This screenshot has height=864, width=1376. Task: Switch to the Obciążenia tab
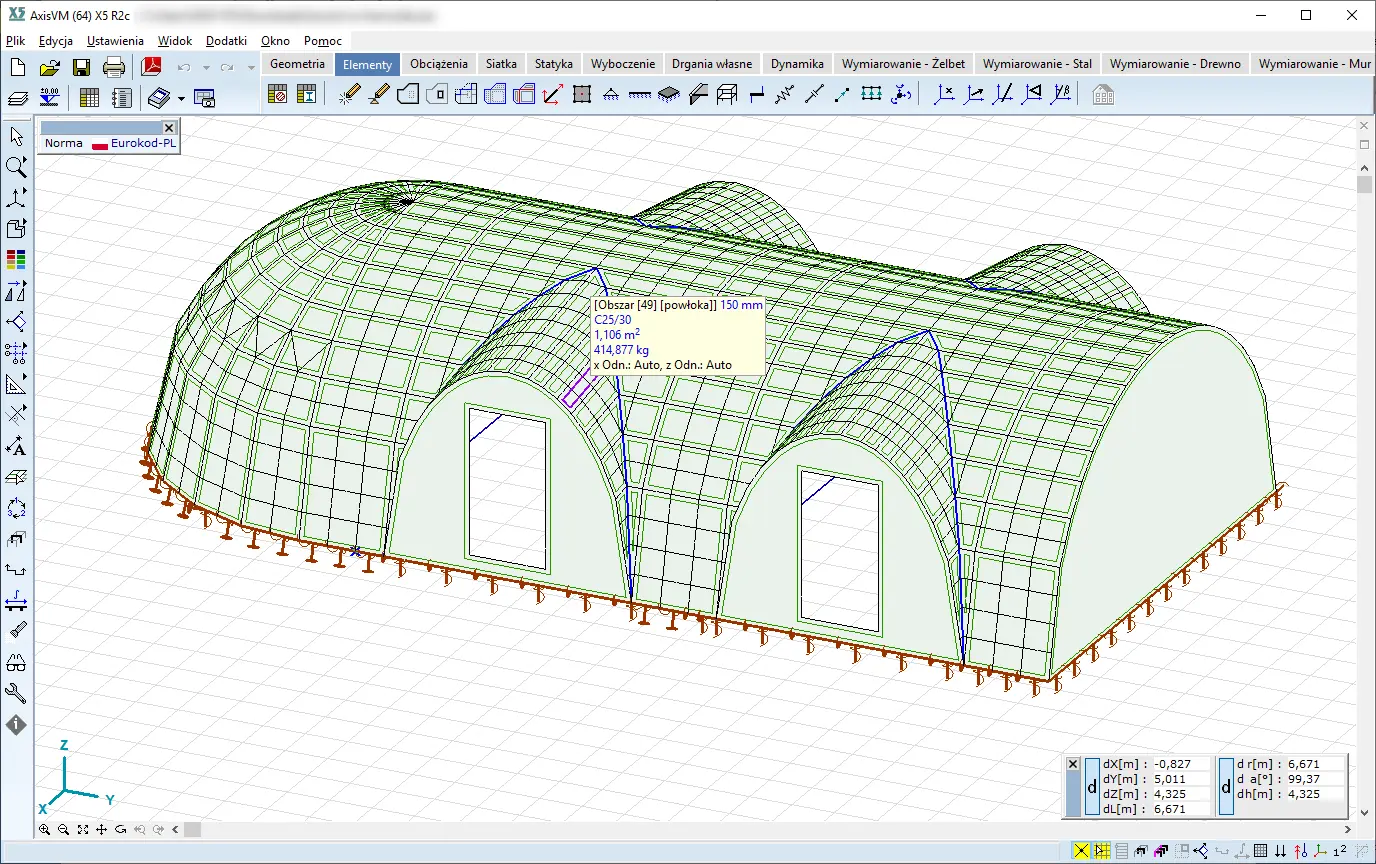coord(438,63)
